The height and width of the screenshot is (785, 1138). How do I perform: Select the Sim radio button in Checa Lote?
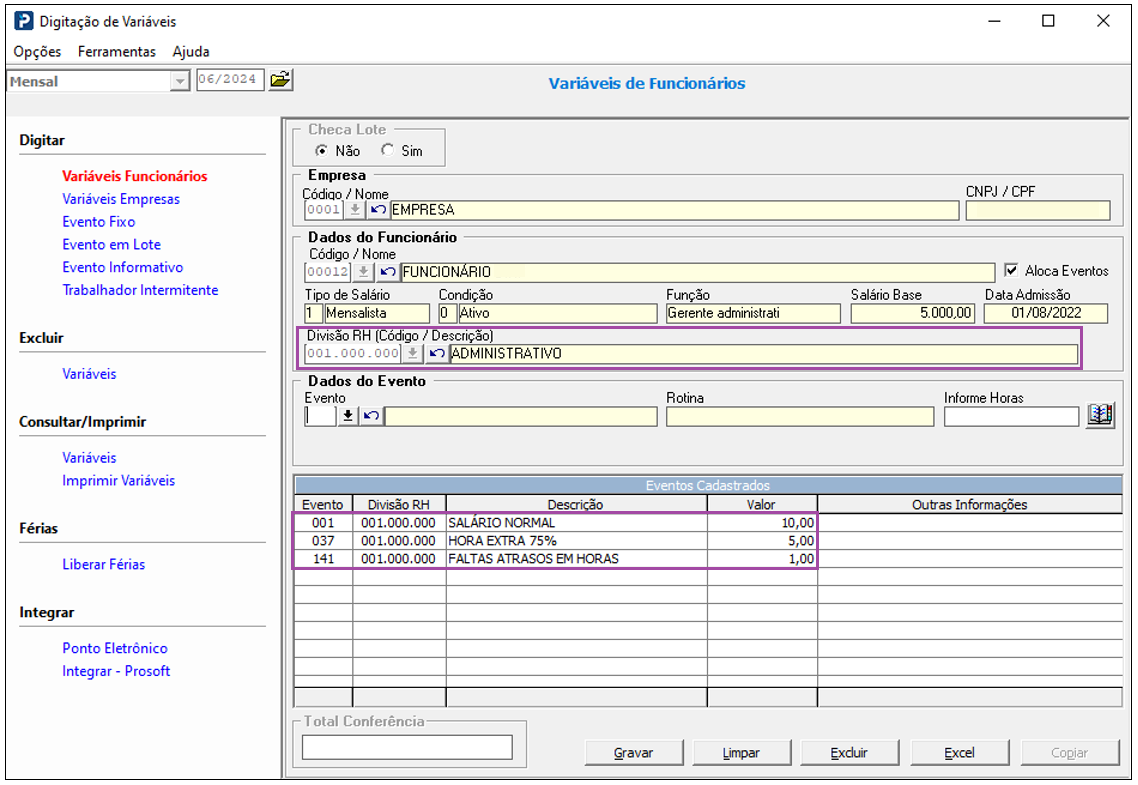click(388, 150)
